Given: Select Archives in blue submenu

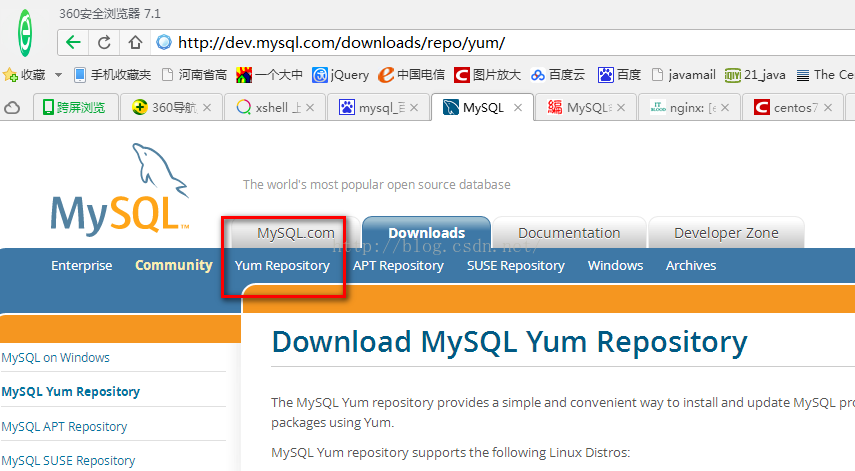Looking at the screenshot, I should click(x=691, y=265).
